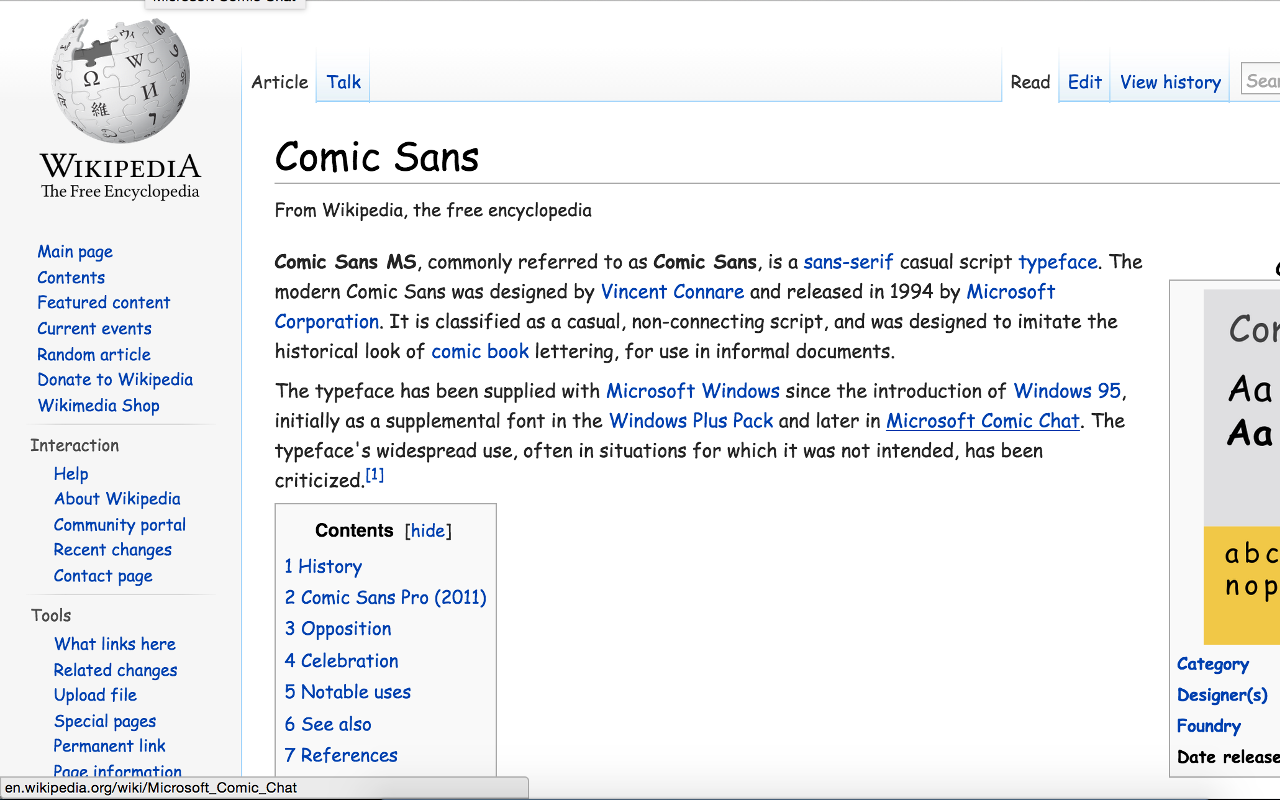The height and width of the screenshot is (800, 1280).
Task: Click the Wikipedia globe logo
Action: point(120,80)
